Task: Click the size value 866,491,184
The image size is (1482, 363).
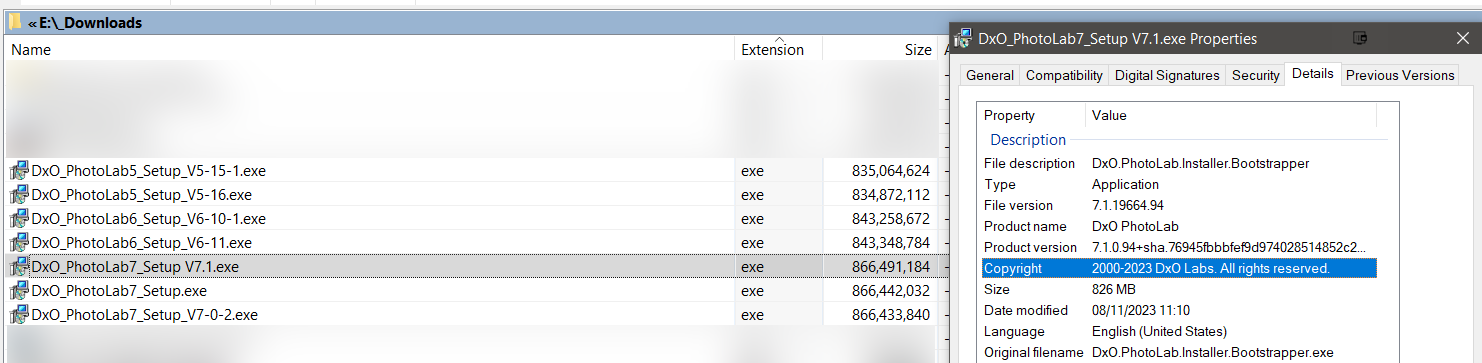Action: click(891, 267)
